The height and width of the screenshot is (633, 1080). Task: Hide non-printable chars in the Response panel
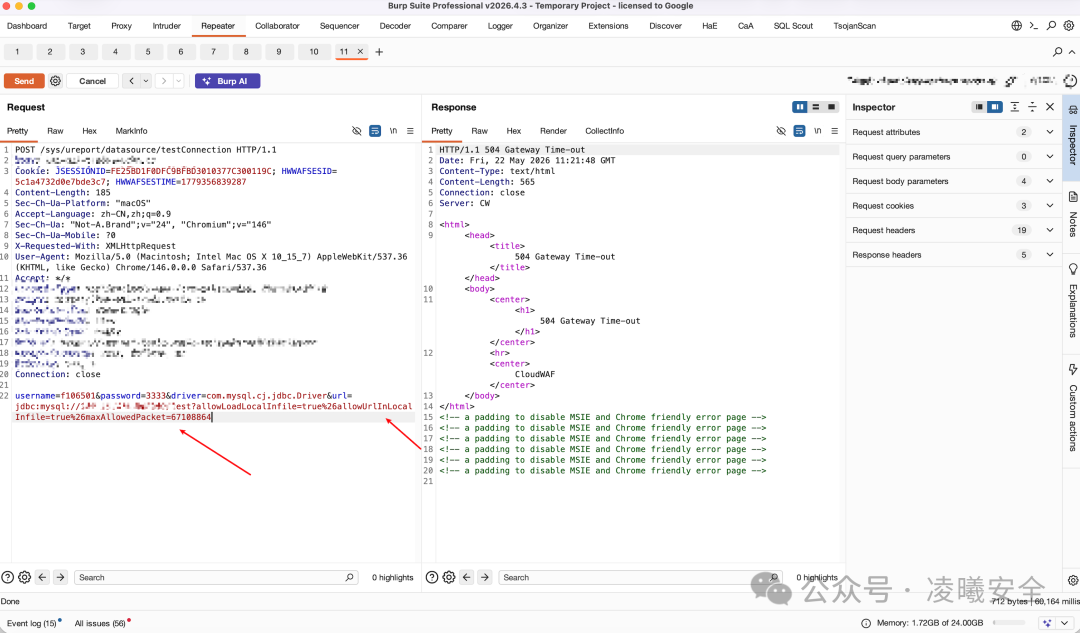click(781, 131)
